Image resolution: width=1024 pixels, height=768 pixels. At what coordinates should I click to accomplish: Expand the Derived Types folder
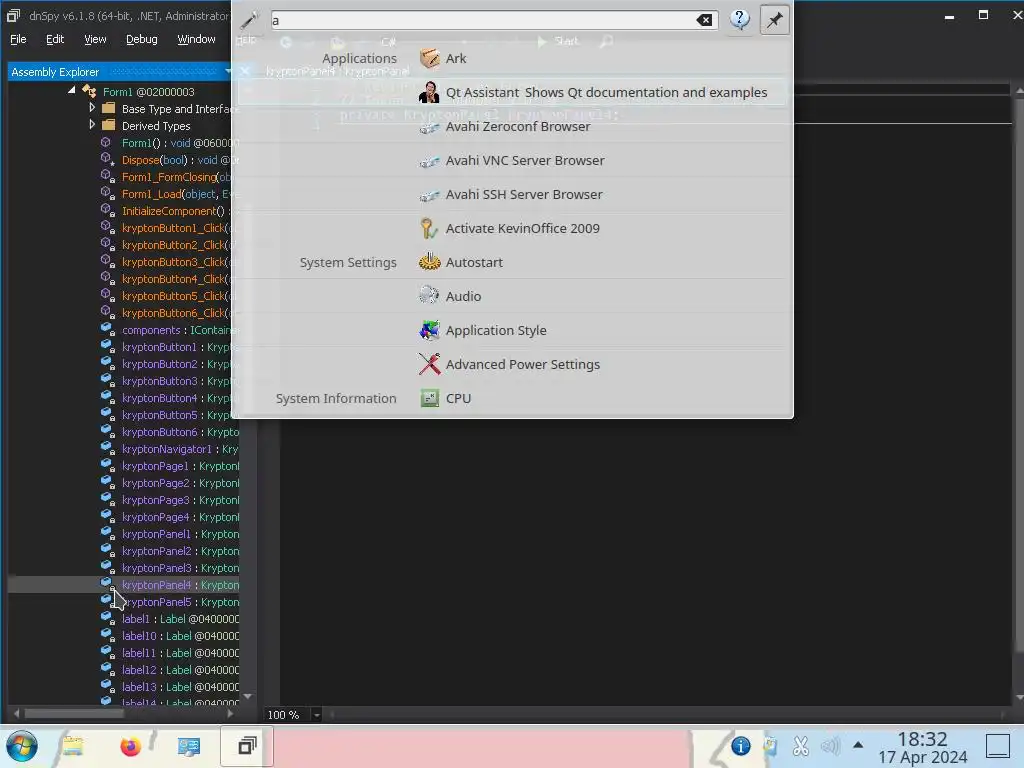(x=92, y=125)
